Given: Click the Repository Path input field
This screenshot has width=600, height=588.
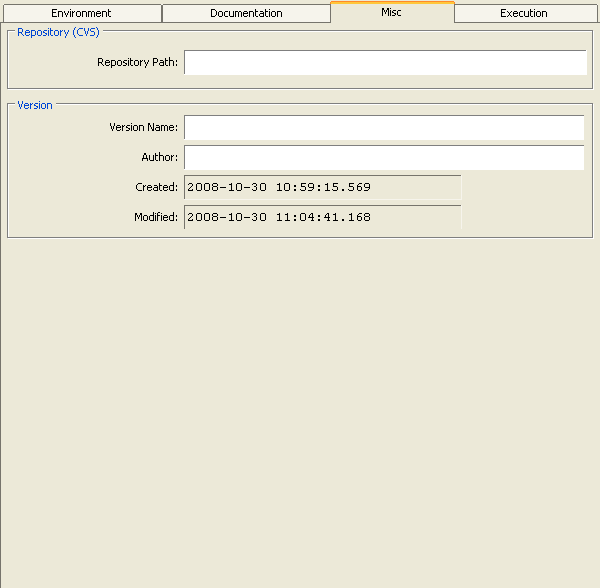Looking at the screenshot, I should (385, 63).
